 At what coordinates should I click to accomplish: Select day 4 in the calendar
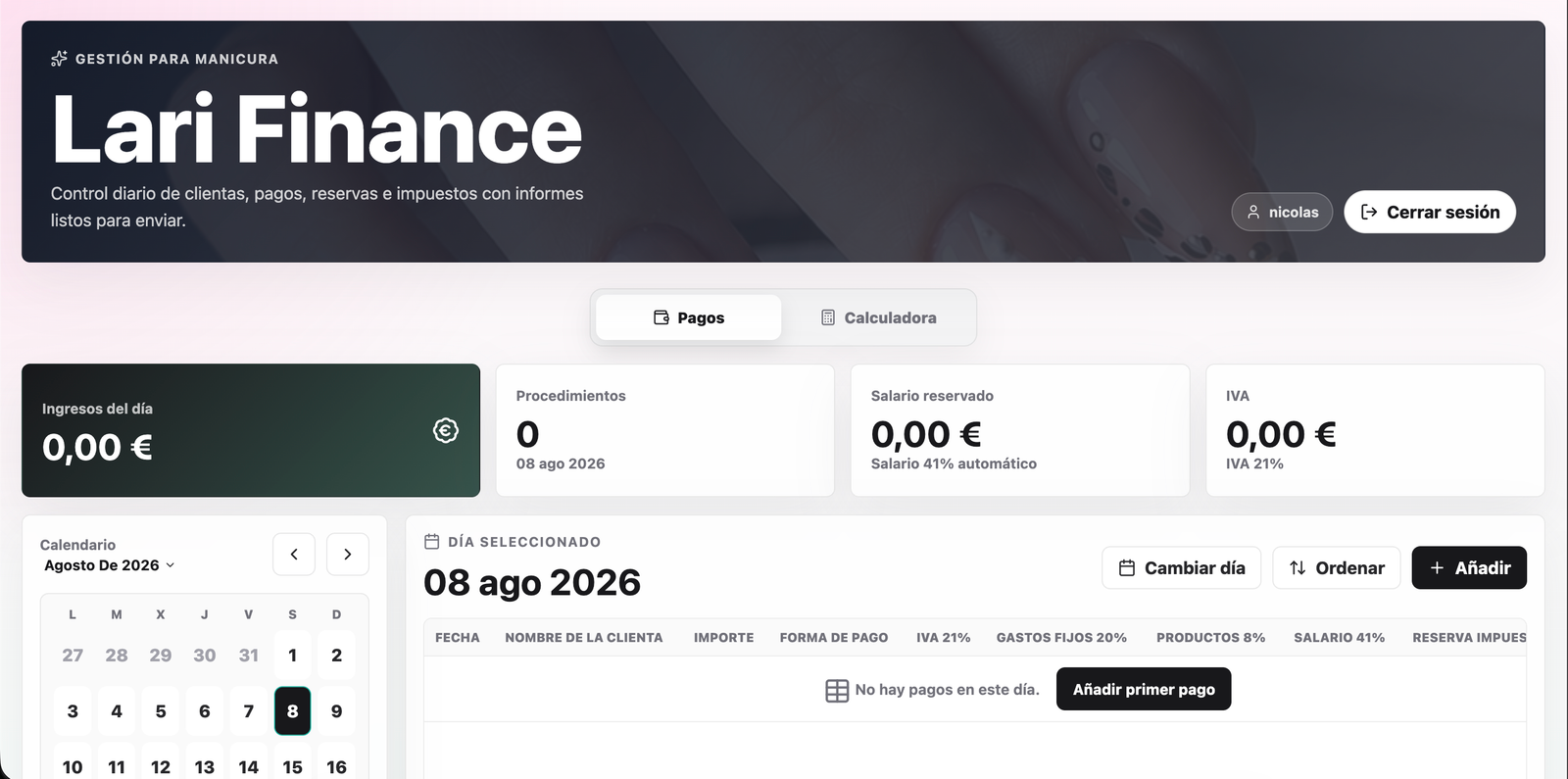click(x=117, y=711)
